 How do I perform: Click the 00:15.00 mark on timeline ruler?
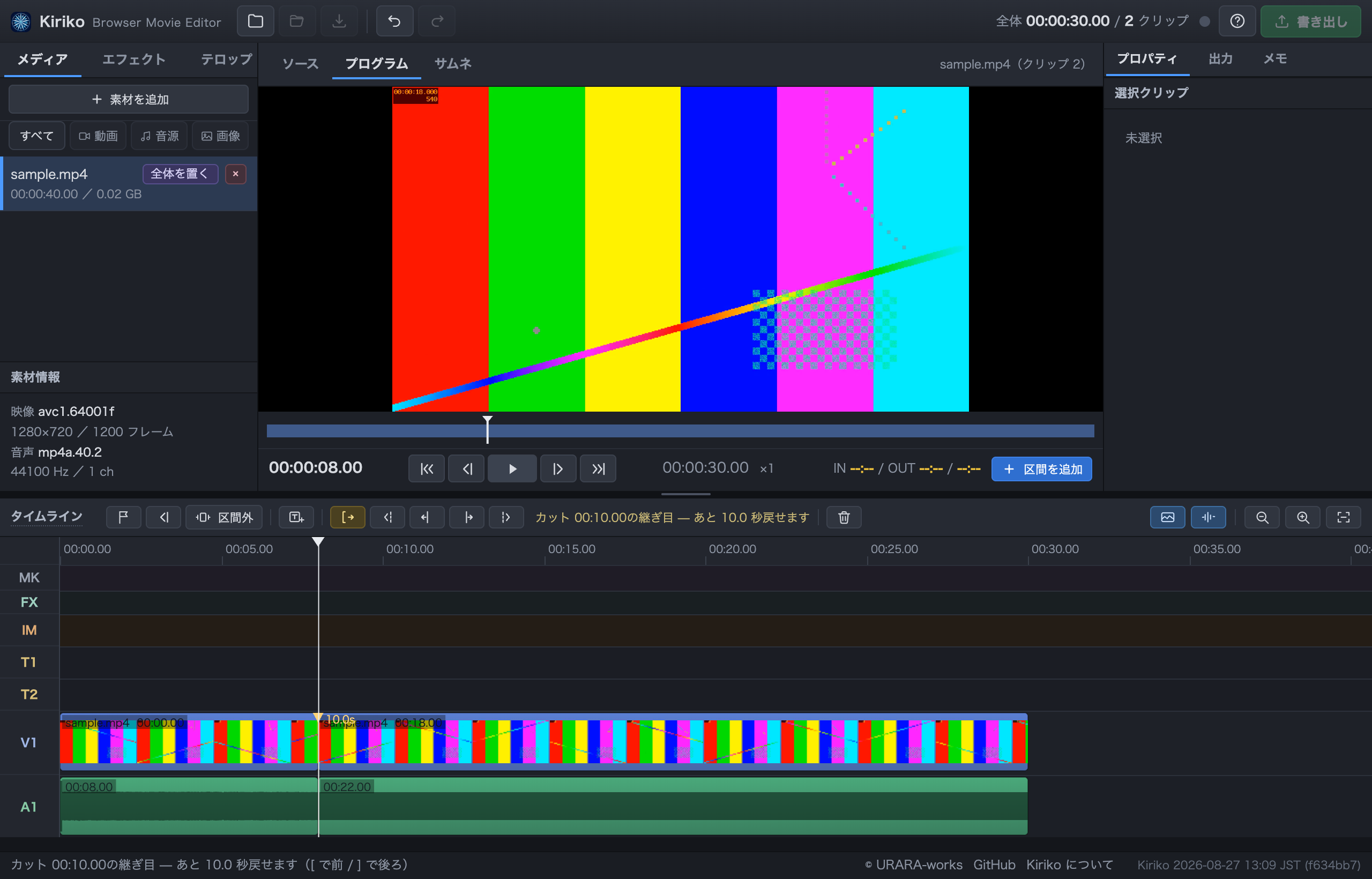click(571, 549)
